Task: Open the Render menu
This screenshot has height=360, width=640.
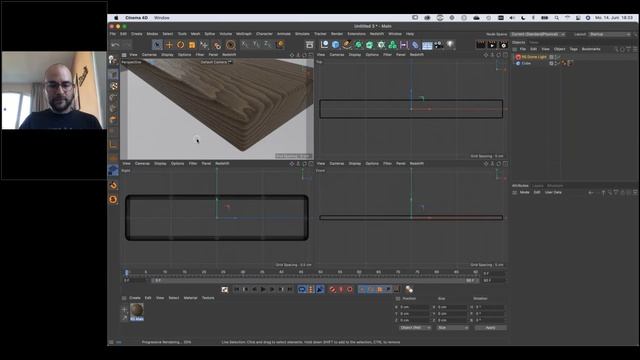Action: click(x=337, y=34)
